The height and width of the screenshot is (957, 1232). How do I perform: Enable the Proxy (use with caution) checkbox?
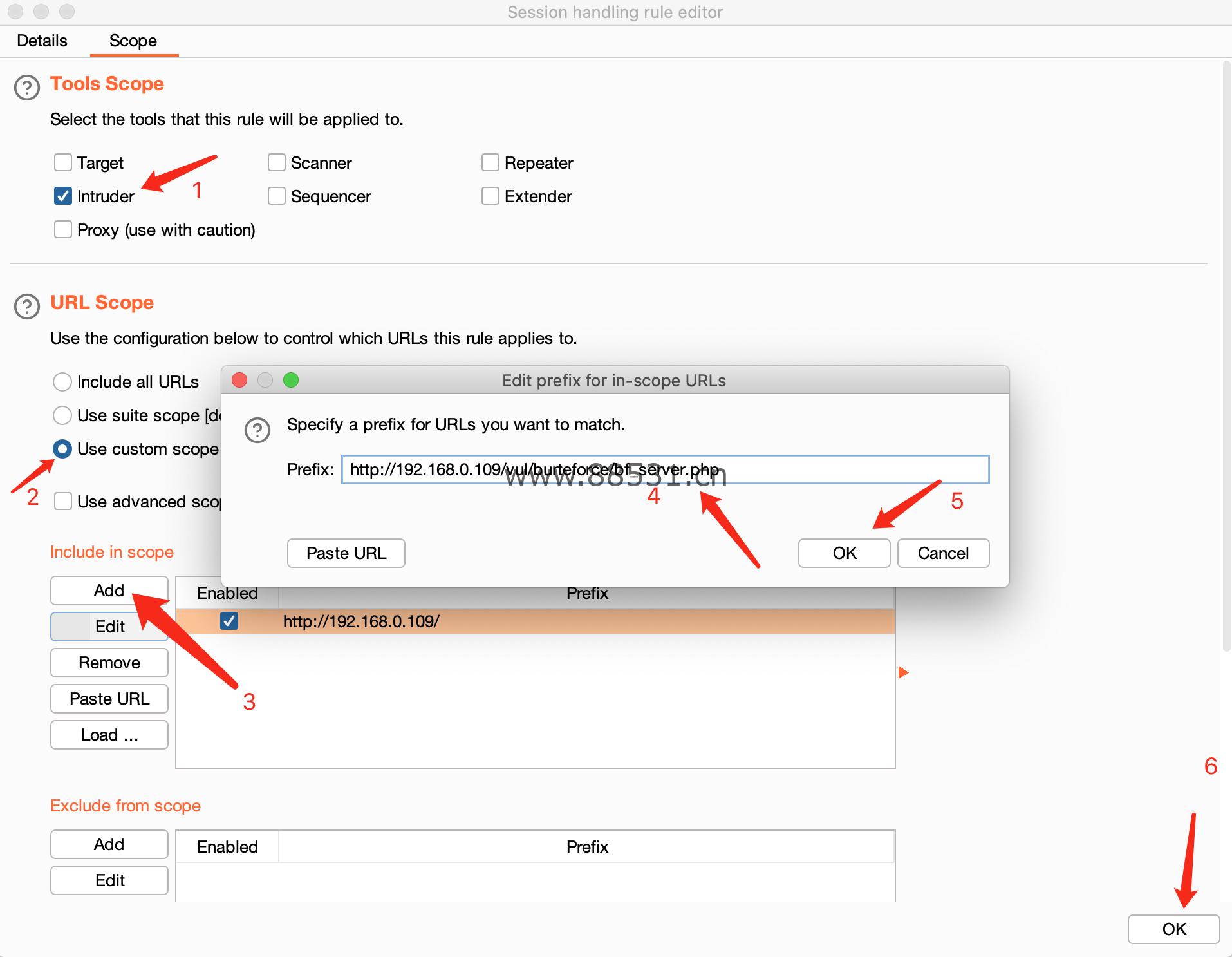[x=63, y=229]
